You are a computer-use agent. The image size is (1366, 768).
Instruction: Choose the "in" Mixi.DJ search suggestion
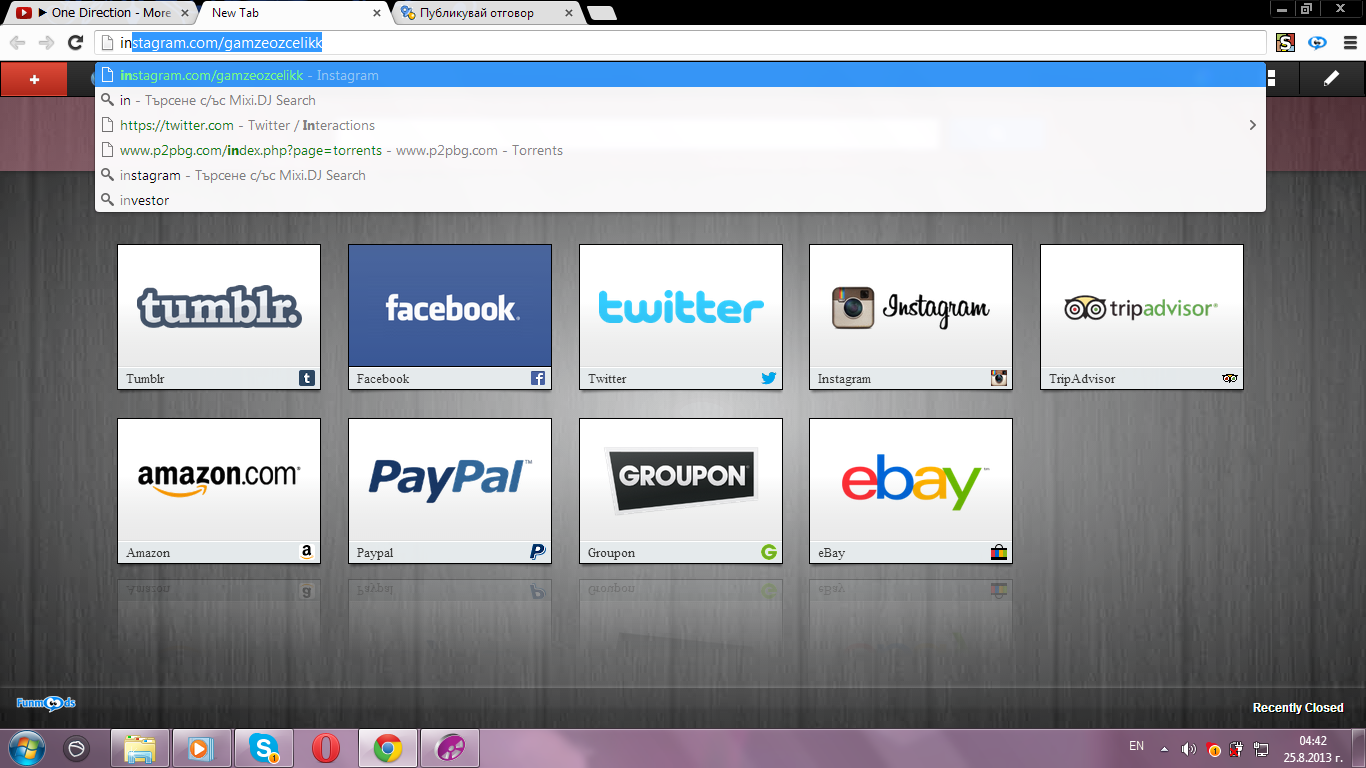pyautogui.click(x=680, y=100)
